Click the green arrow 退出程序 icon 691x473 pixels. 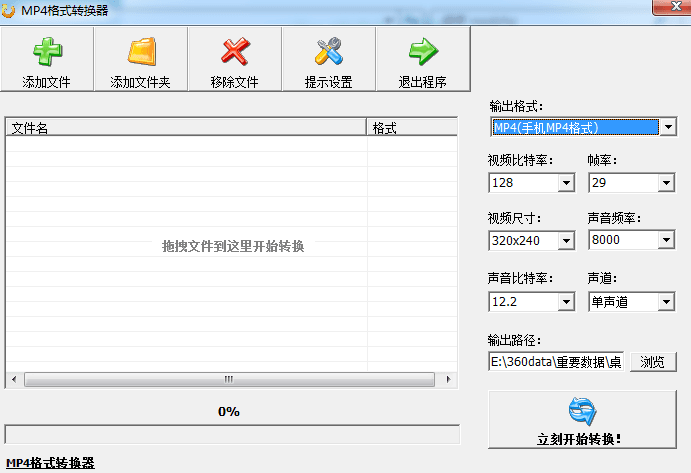[x=423, y=51]
